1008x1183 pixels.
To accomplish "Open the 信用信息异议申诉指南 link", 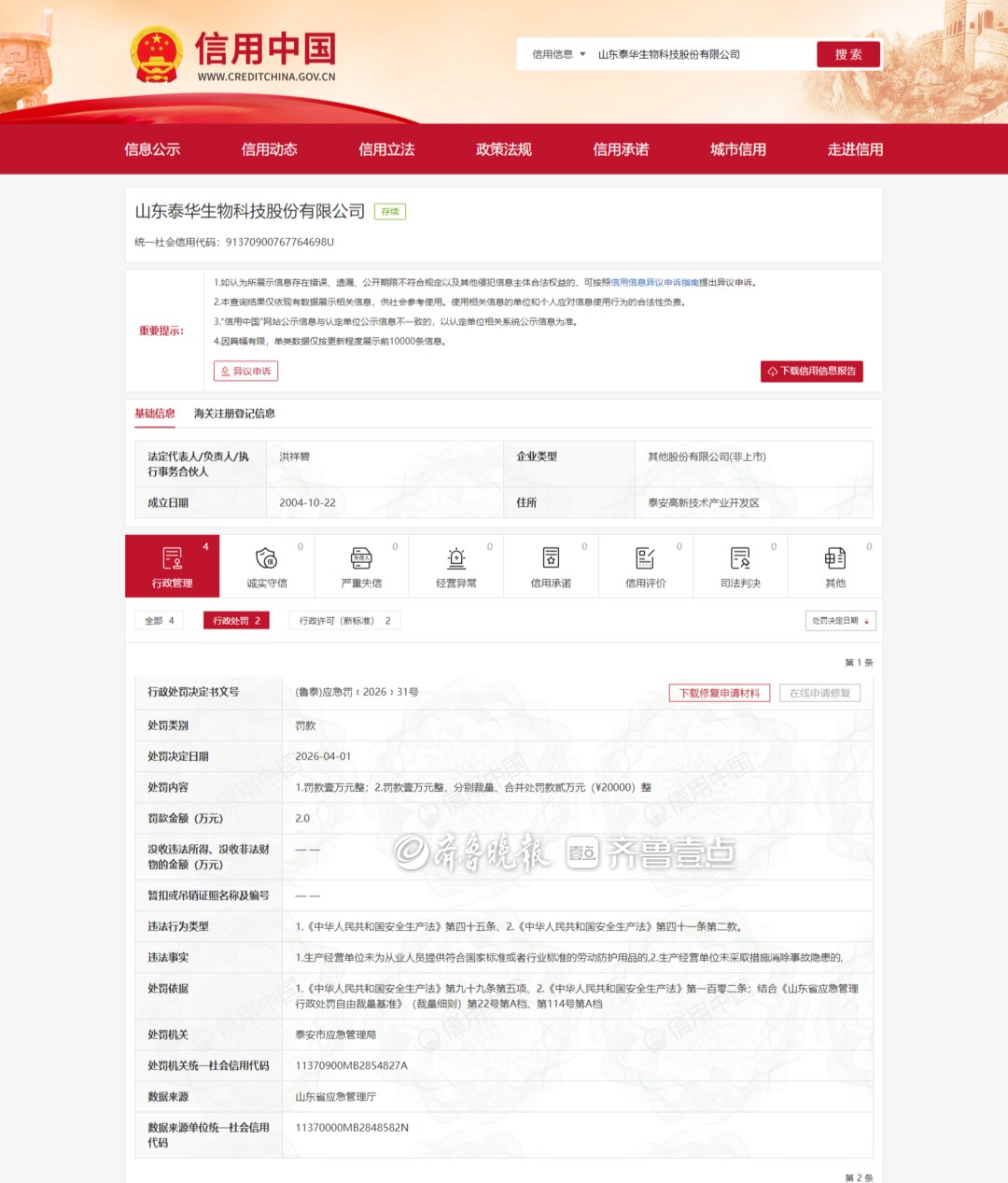I will [654, 283].
